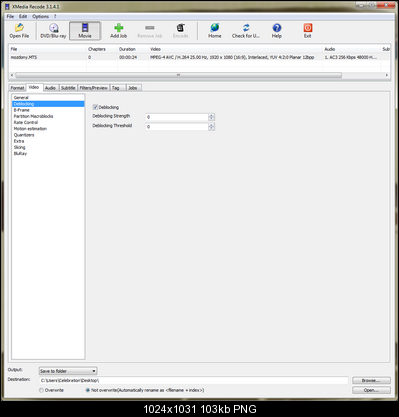The width and height of the screenshot is (399, 417).
Task: Increase Deblocking Strength with up arrow
Action: [211, 115]
